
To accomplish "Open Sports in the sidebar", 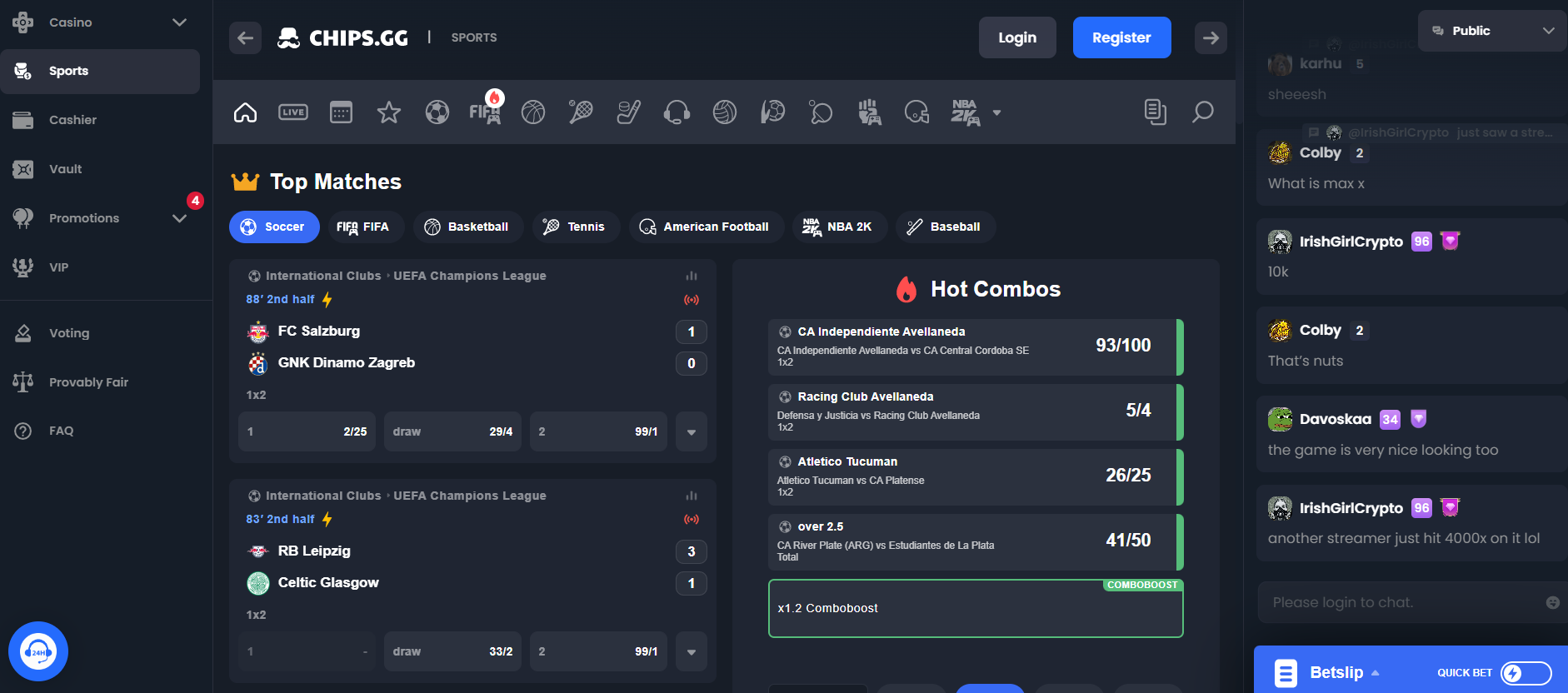I will click(x=100, y=71).
